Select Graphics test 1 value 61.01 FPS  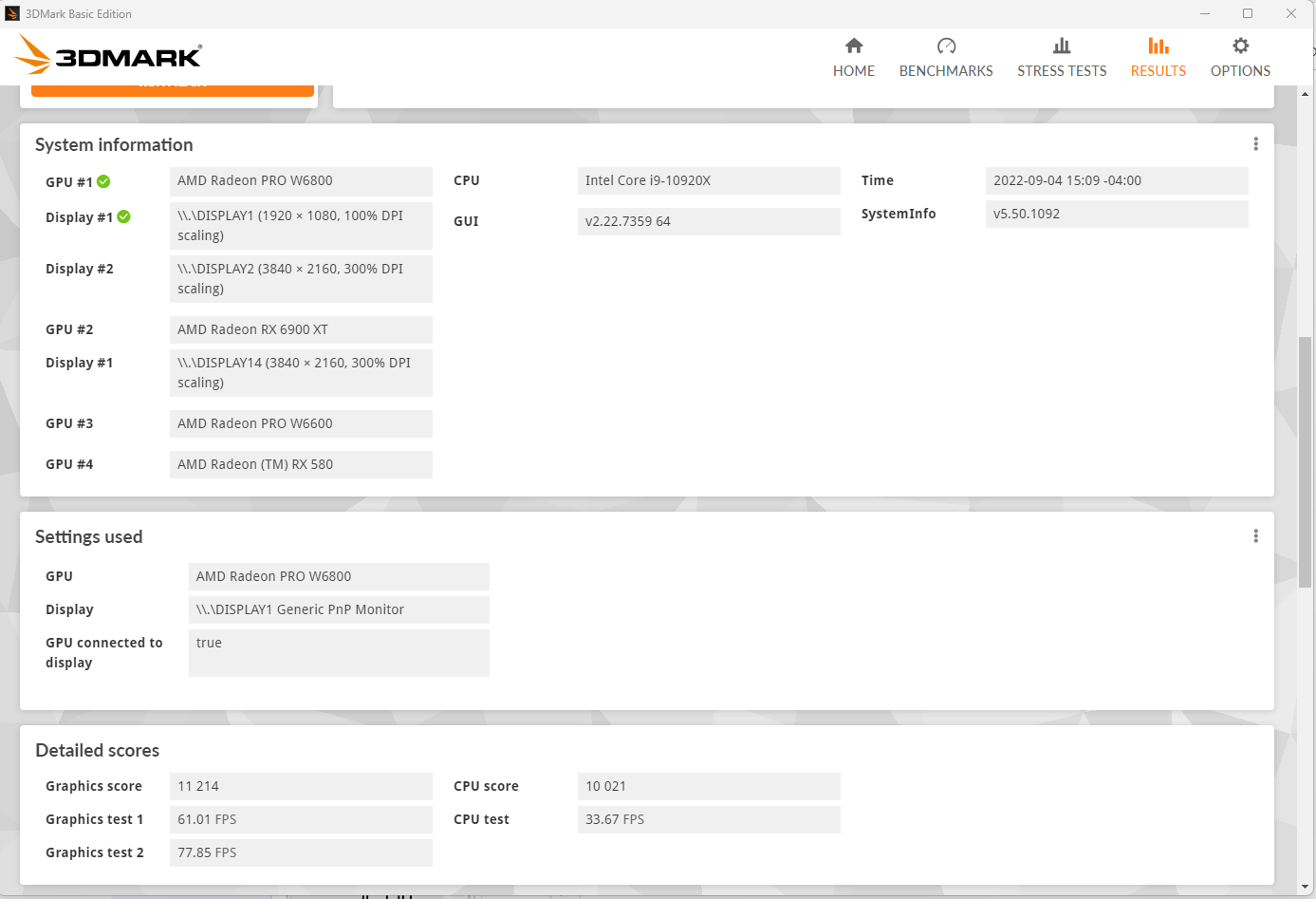301,819
